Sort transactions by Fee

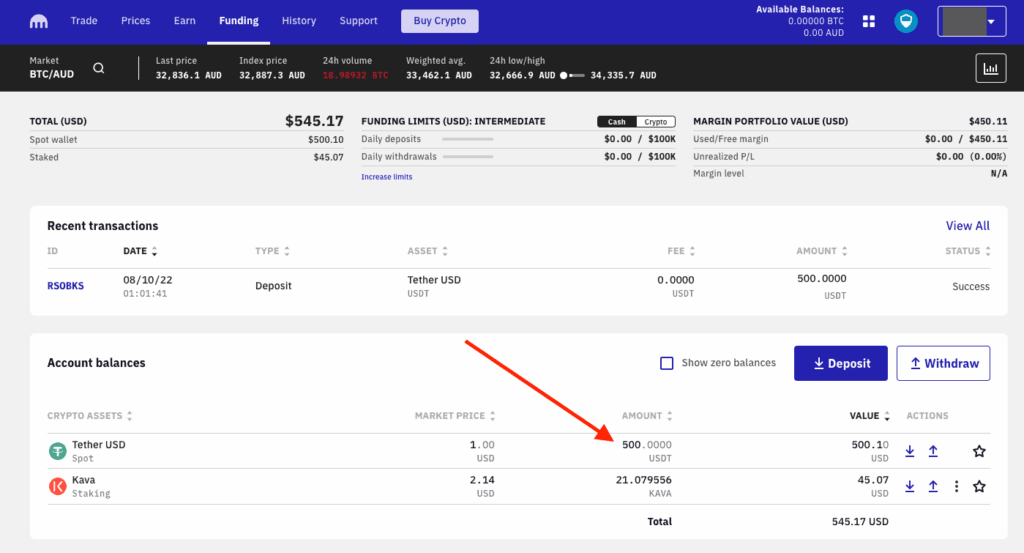coord(681,251)
